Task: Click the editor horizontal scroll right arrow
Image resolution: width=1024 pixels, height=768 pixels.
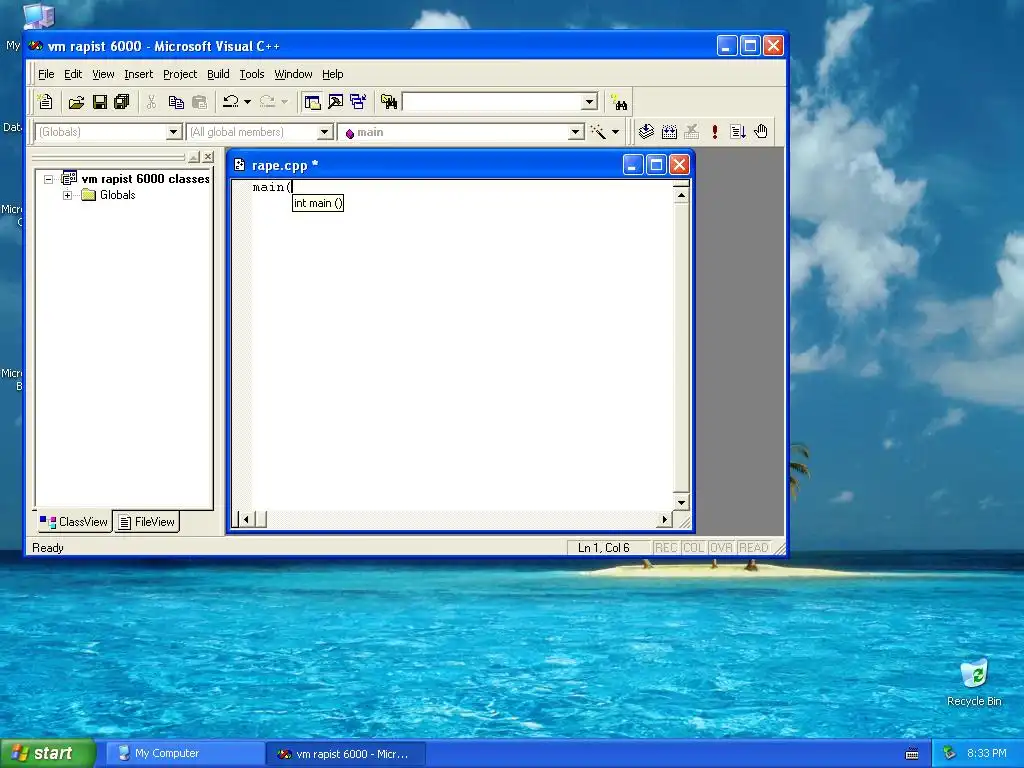Action: click(x=664, y=520)
